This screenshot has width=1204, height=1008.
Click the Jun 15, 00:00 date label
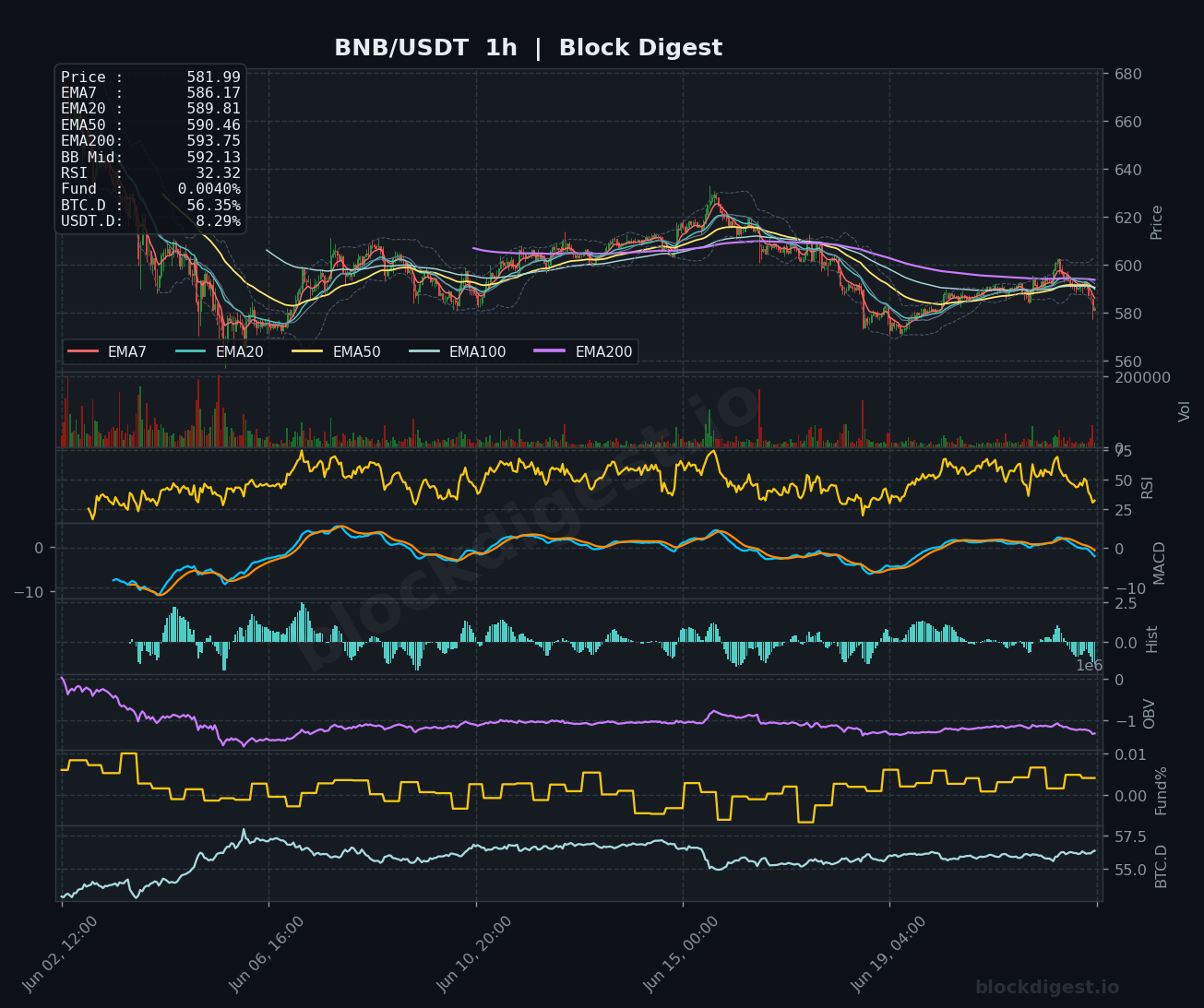pos(681,954)
